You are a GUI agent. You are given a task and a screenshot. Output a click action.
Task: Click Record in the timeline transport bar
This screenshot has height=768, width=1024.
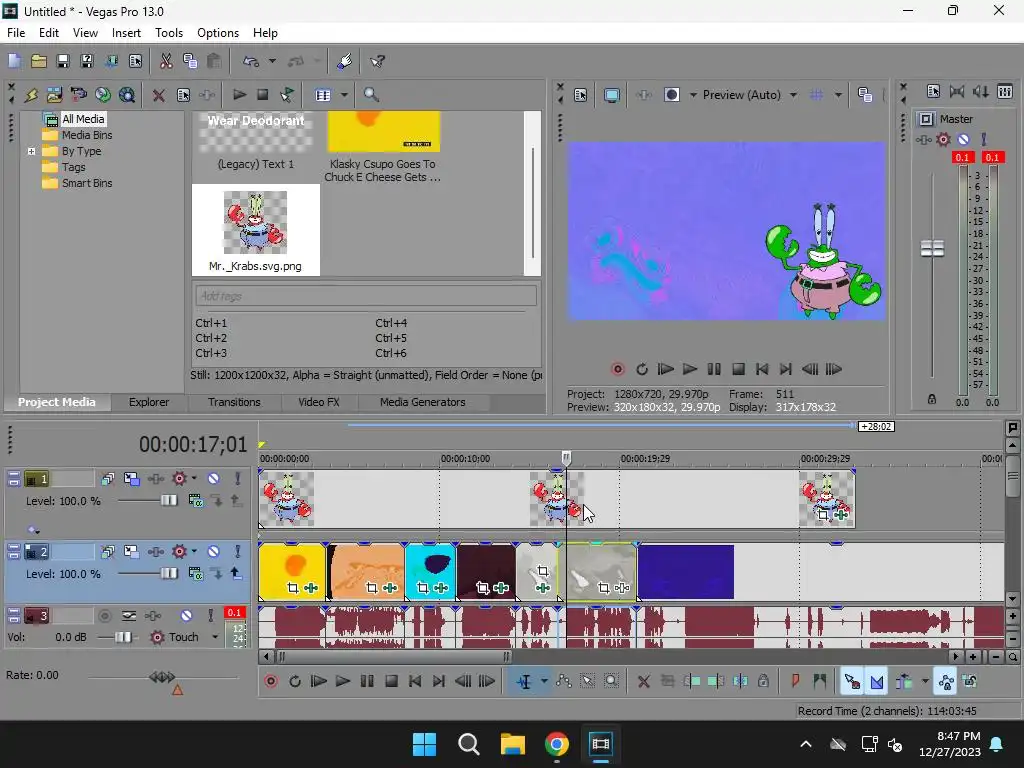271,682
